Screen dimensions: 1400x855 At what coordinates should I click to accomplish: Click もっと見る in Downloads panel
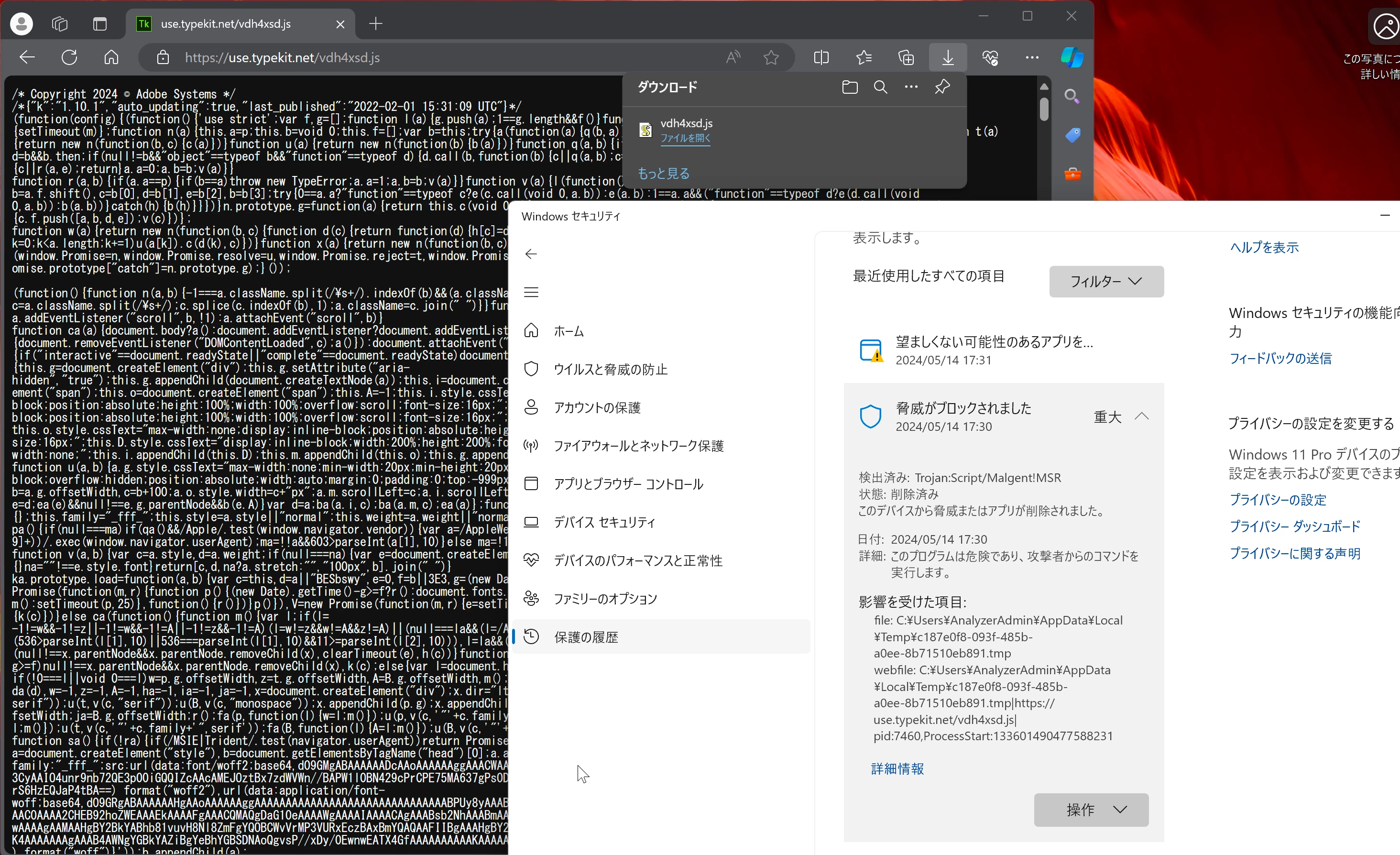point(663,173)
